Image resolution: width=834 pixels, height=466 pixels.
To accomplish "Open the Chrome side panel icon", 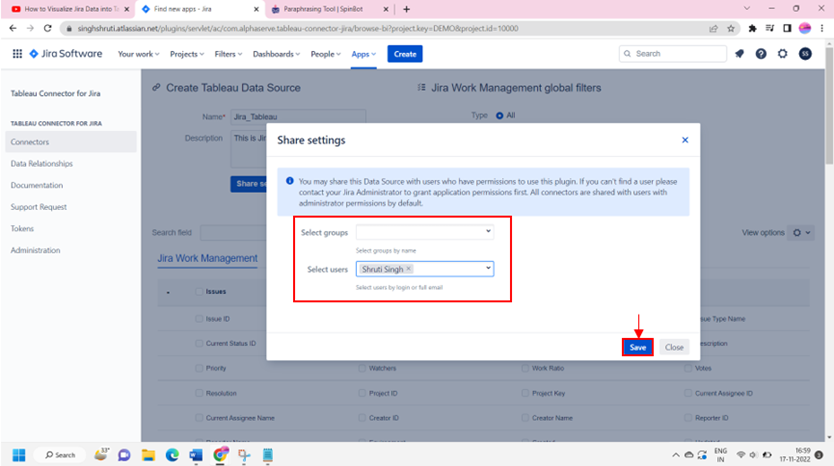I will [787, 28].
